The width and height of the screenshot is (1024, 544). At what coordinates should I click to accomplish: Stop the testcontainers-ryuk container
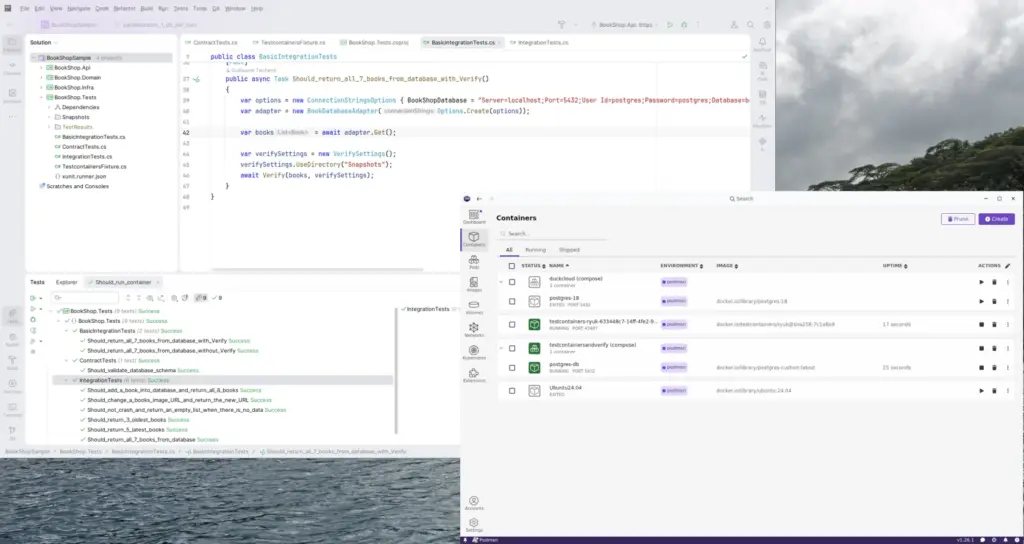[981, 324]
